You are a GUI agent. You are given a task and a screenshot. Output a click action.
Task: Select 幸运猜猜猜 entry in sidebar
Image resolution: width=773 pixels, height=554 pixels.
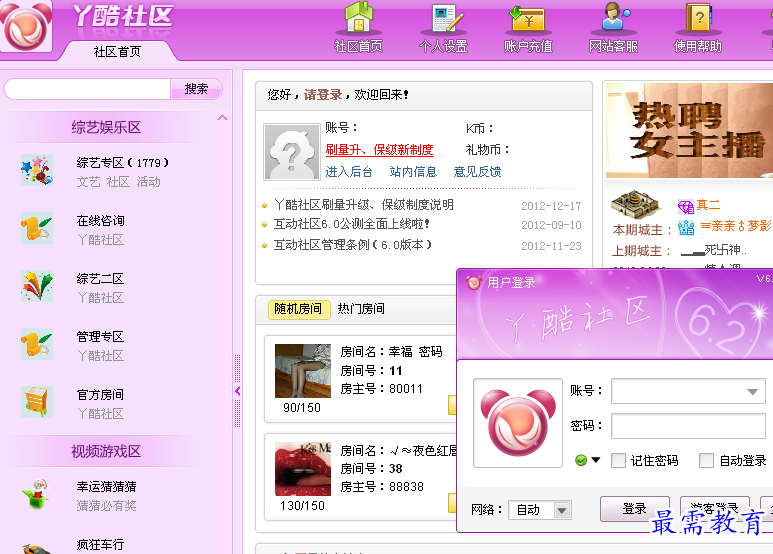[x=106, y=487]
